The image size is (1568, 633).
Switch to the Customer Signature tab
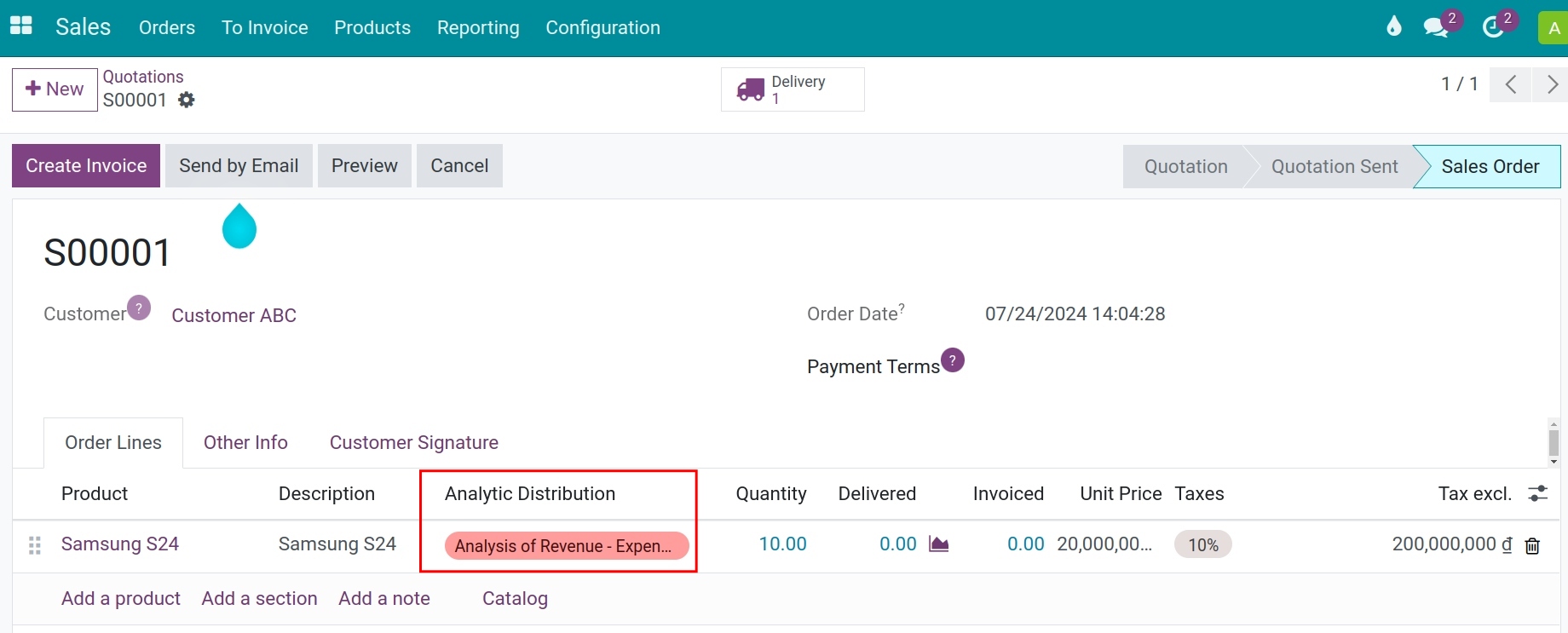point(414,442)
